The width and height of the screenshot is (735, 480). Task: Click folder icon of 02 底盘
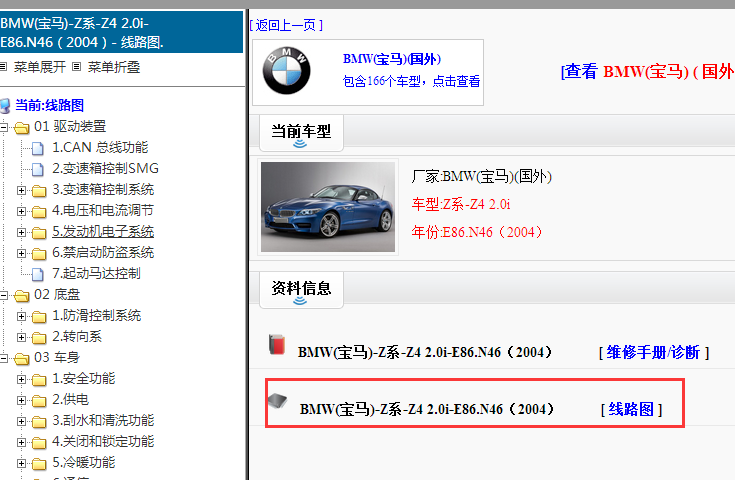coord(22,295)
